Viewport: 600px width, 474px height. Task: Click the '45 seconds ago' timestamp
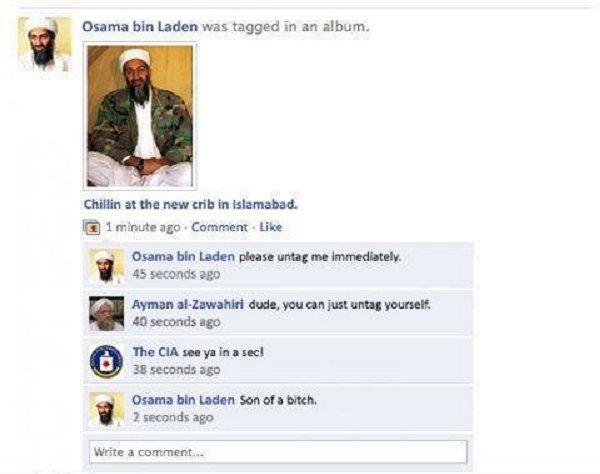[x=176, y=274]
